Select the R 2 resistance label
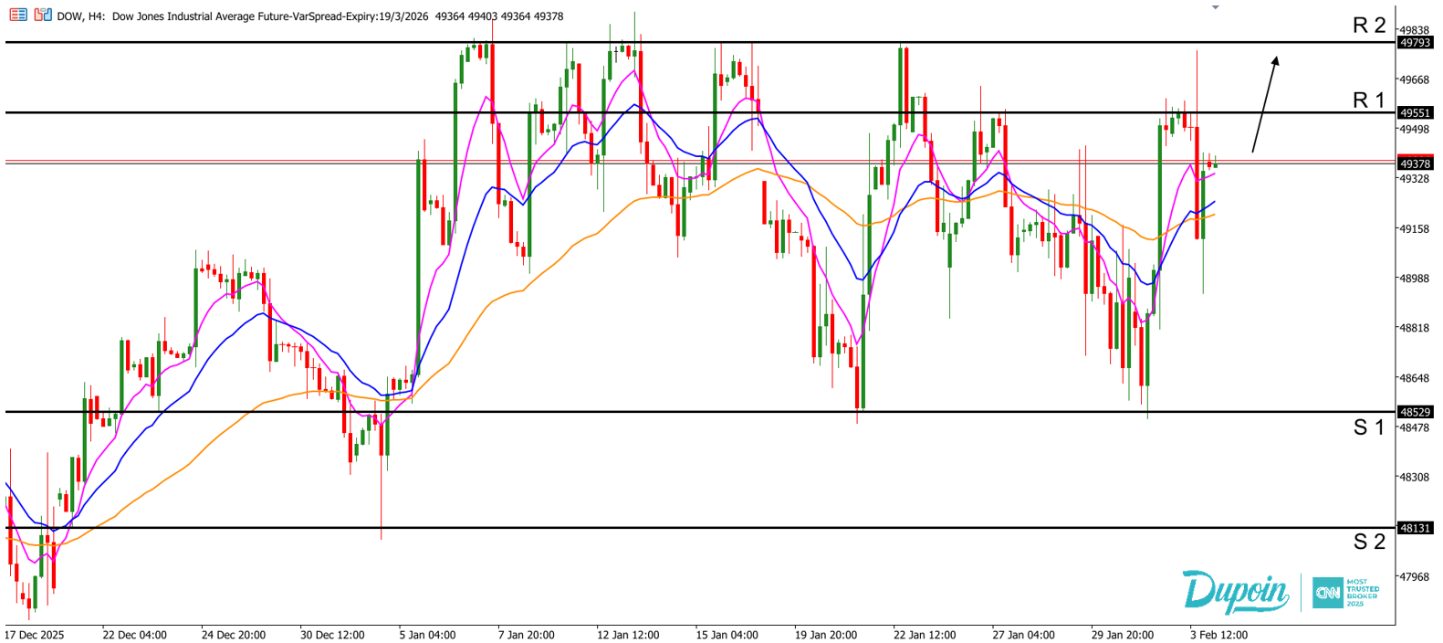1443x643 pixels. click(x=1369, y=26)
